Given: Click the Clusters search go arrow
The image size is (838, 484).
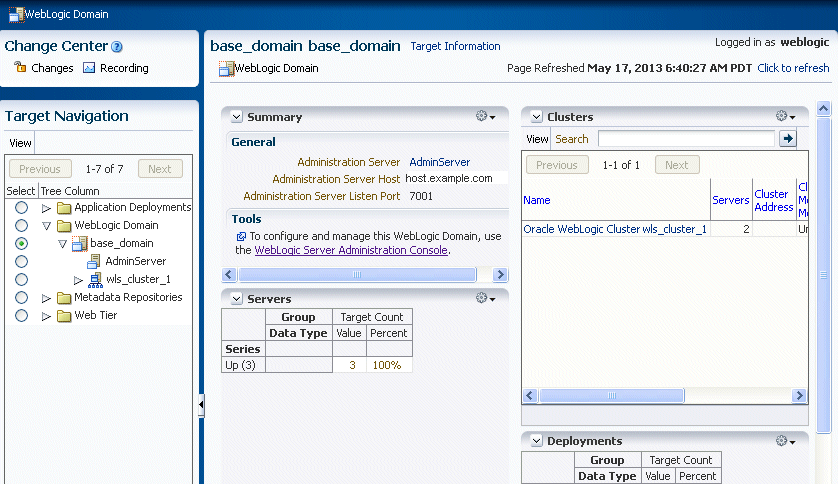Looking at the screenshot, I should 788,139.
